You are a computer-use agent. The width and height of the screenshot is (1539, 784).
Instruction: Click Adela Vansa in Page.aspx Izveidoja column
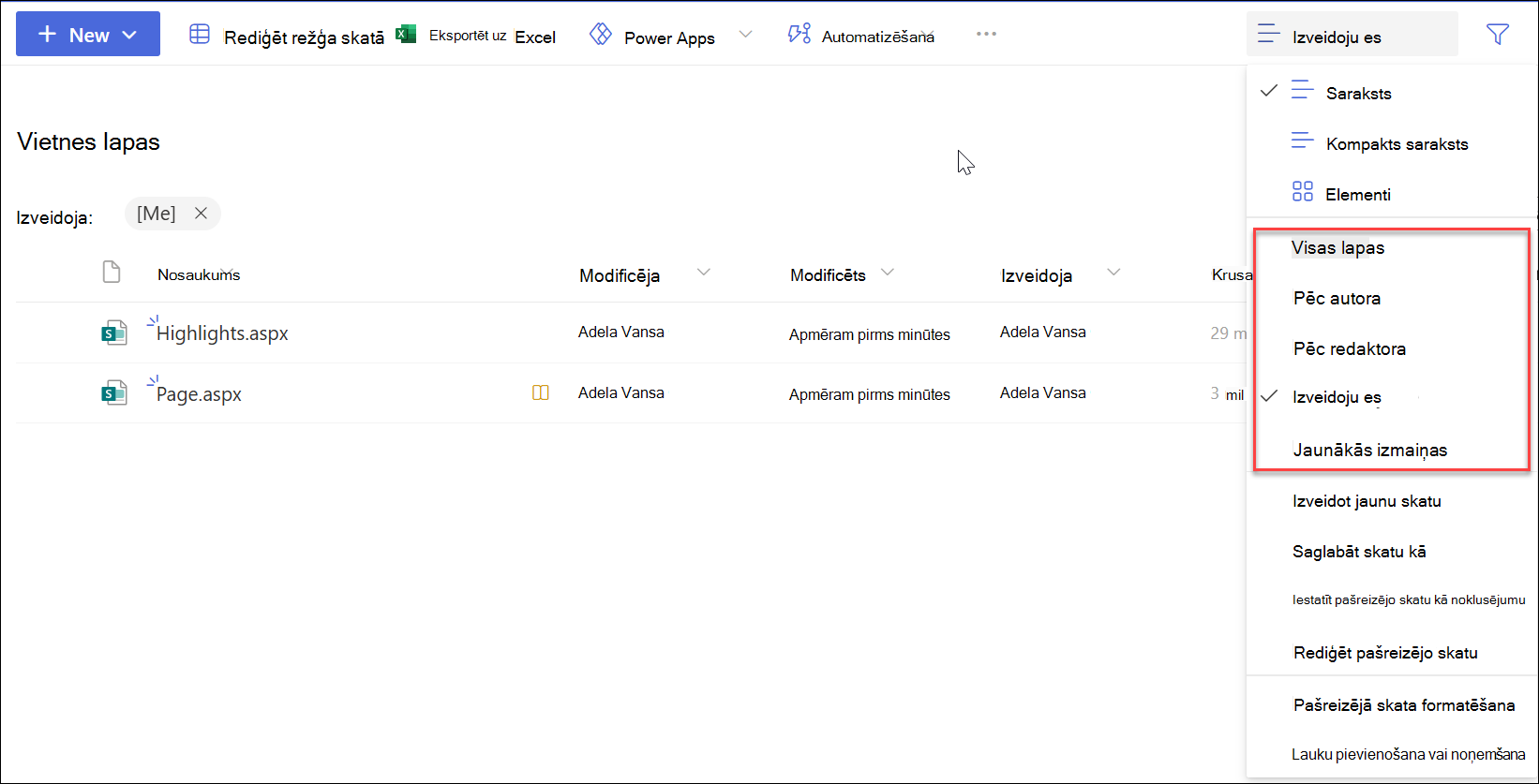pos(1042,392)
